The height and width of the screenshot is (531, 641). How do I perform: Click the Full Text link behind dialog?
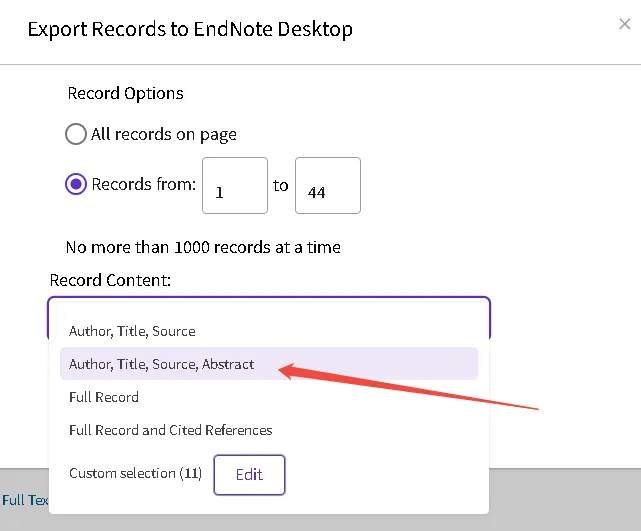point(25,500)
